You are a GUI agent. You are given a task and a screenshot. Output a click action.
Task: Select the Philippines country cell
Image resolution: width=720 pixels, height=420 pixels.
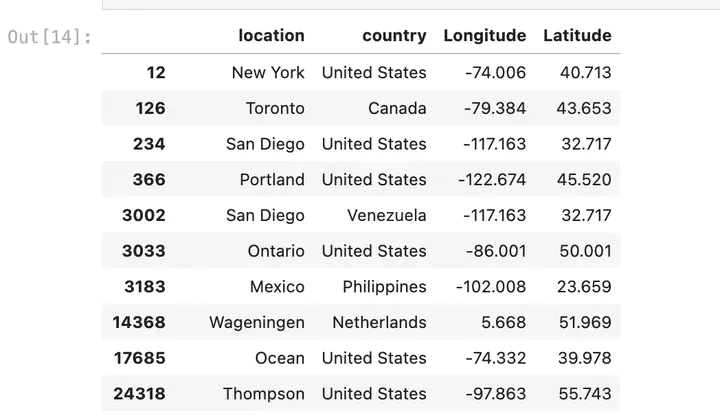click(x=384, y=287)
